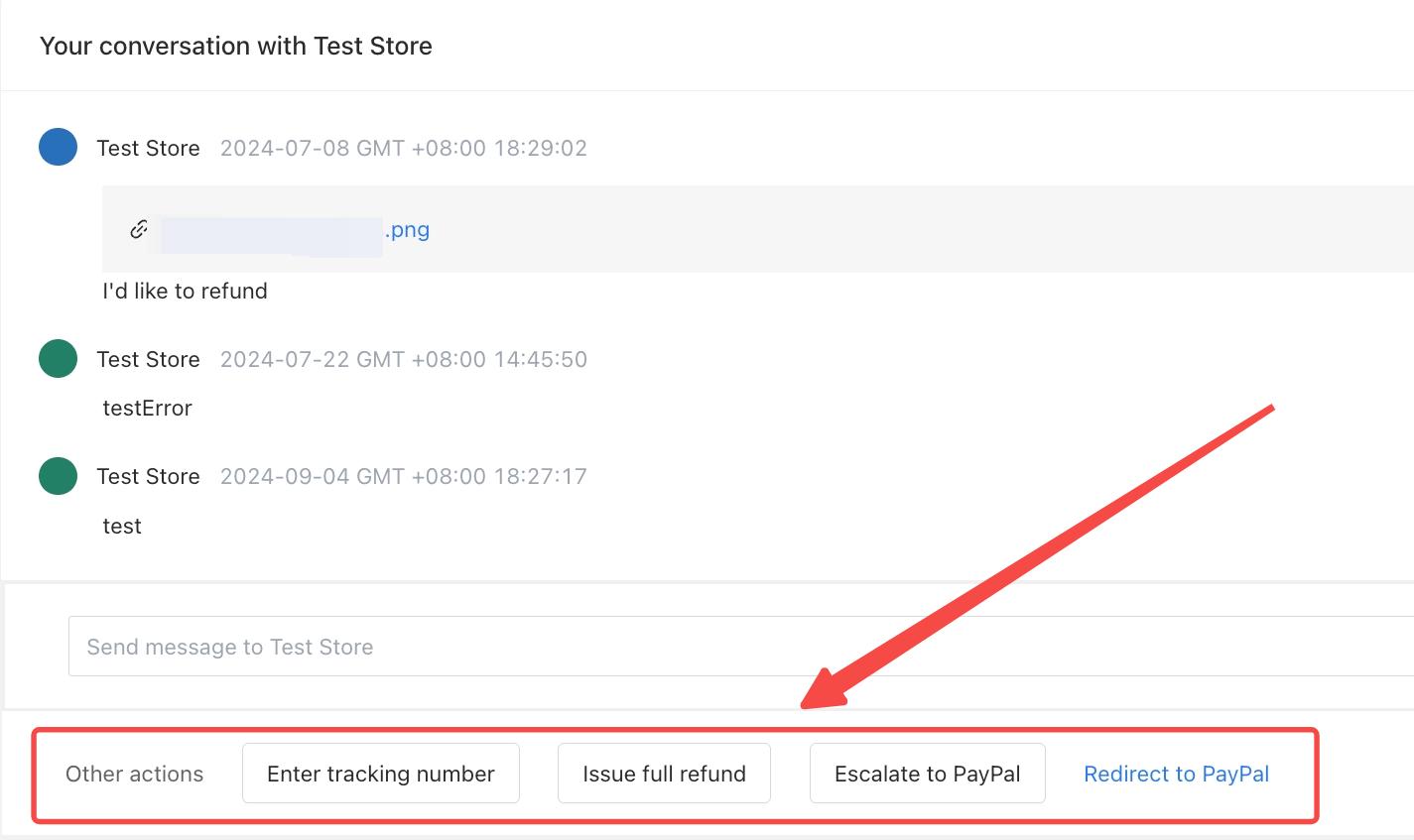Viewport: 1414px width, 840px height.
Task: Open the .png attachment file link
Action: pyautogui.click(x=296, y=230)
